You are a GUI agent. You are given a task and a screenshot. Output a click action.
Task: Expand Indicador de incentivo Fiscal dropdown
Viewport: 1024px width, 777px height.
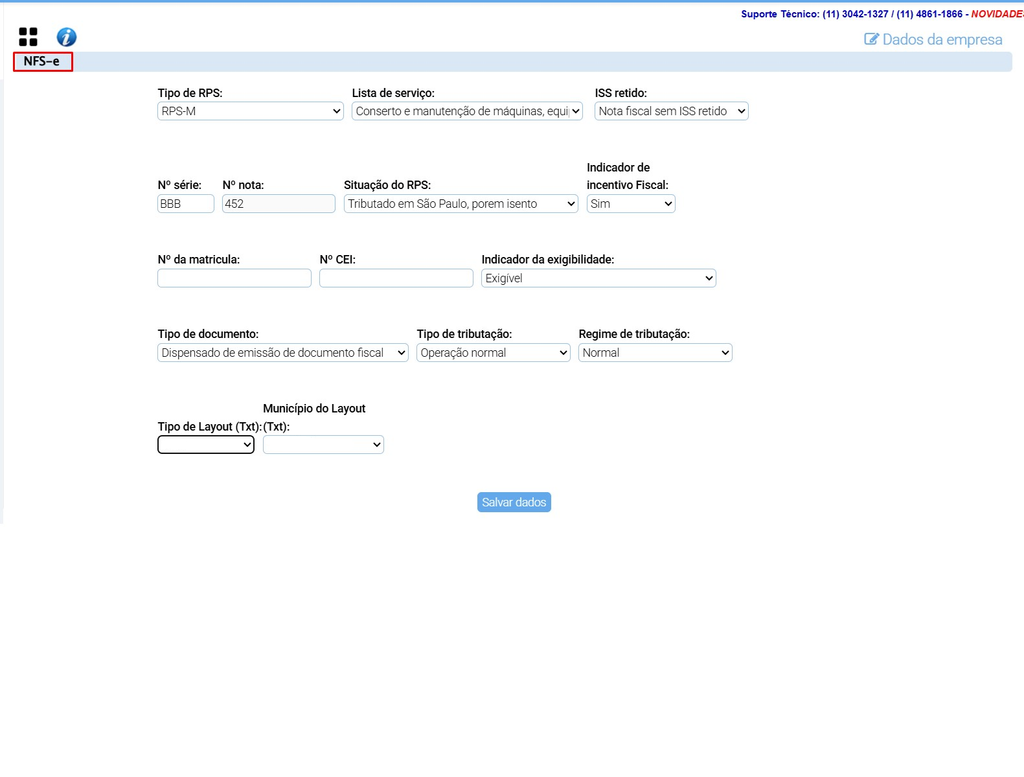(x=631, y=204)
